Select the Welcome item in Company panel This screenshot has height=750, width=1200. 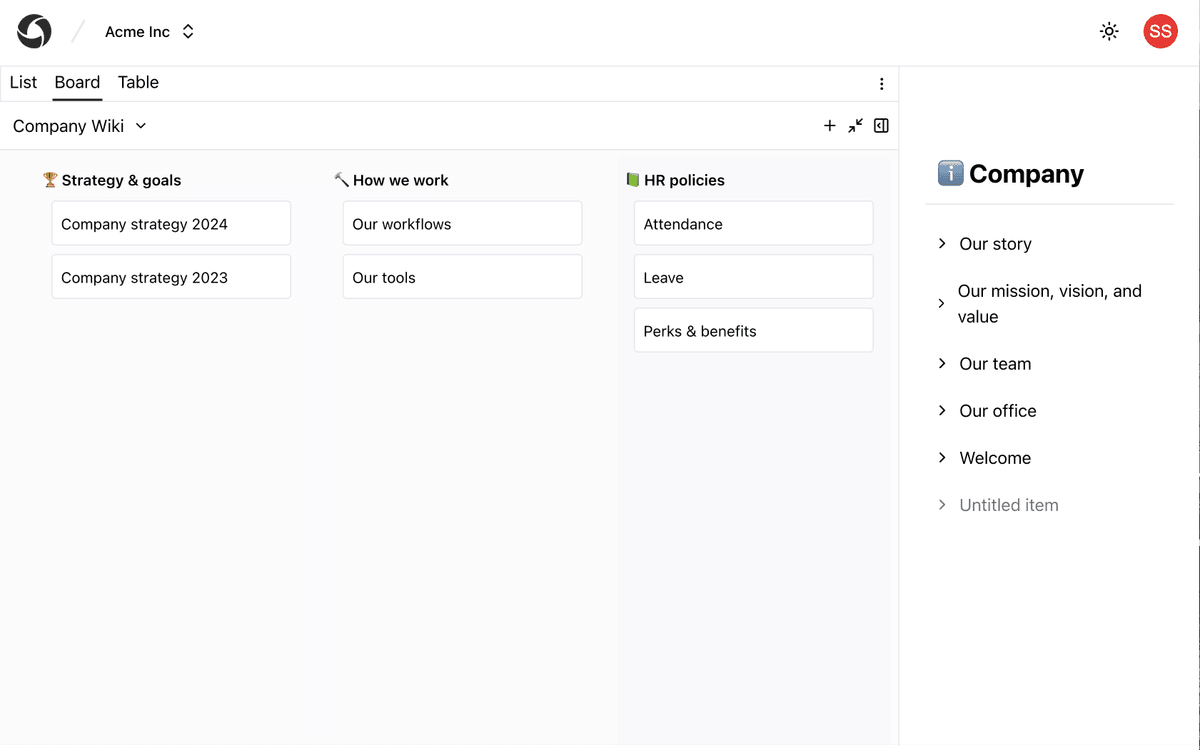pyautogui.click(x=994, y=458)
